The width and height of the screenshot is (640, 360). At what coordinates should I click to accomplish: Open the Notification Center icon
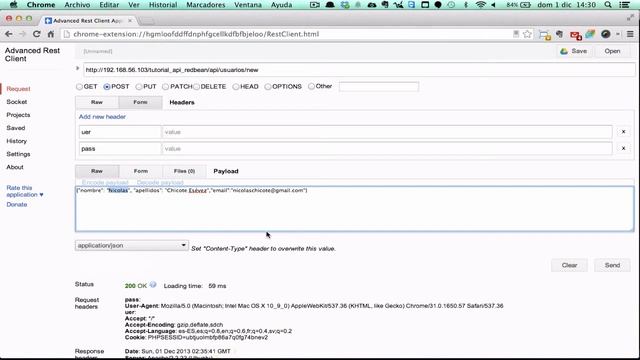[624, 5]
